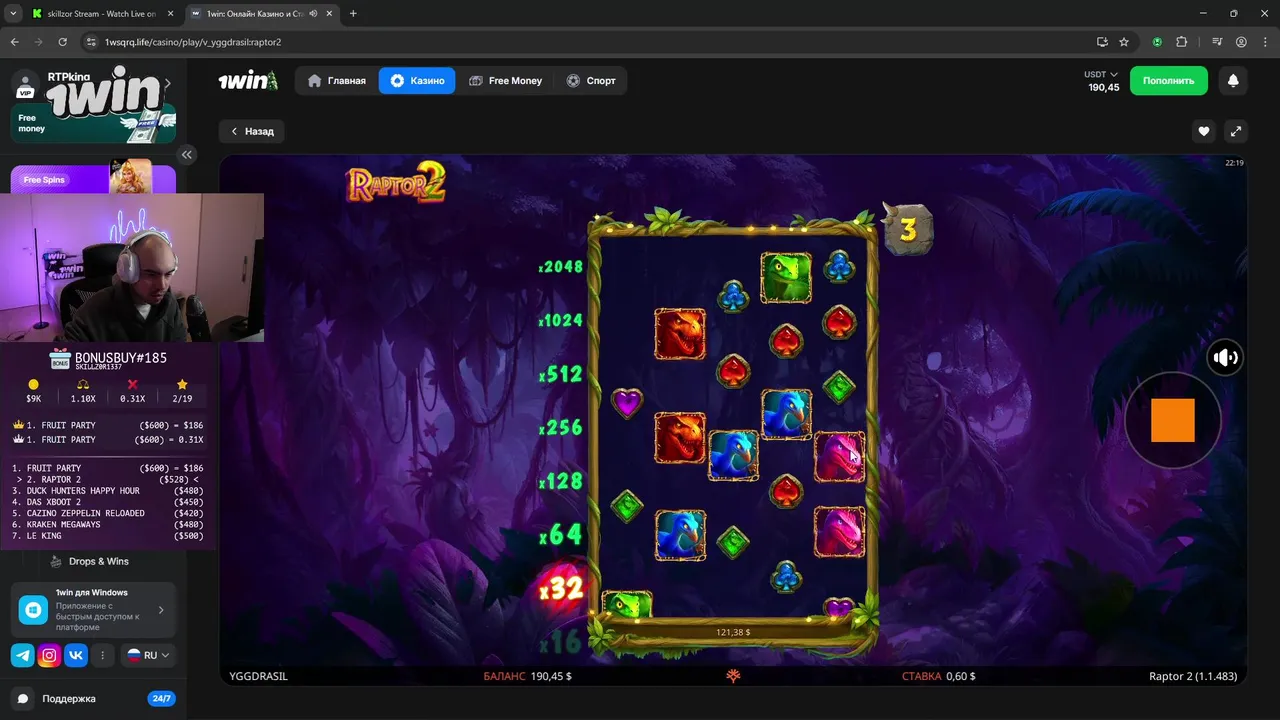The height and width of the screenshot is (720, 1280).
Task: Open the VK social icon
Action: click(76, 655)
